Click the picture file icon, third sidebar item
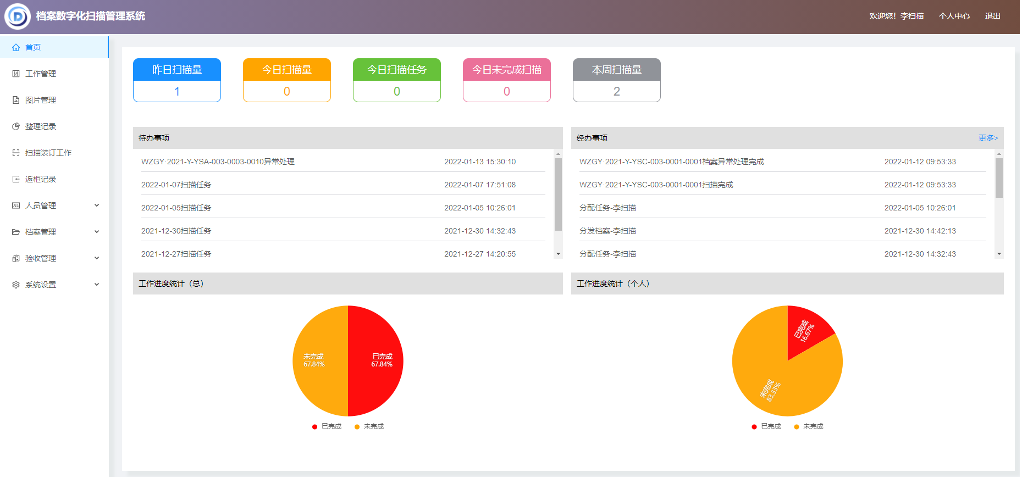 tap(15, 100)
